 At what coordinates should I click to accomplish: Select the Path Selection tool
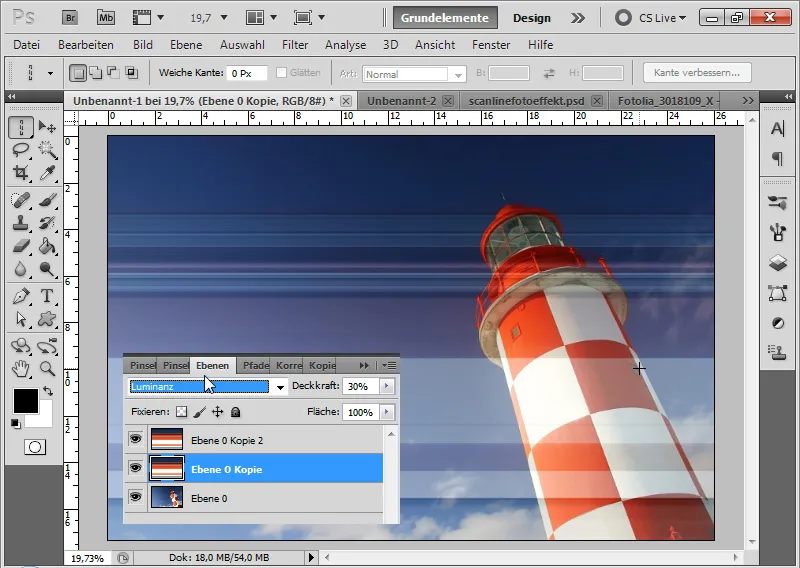click(20, 319)
